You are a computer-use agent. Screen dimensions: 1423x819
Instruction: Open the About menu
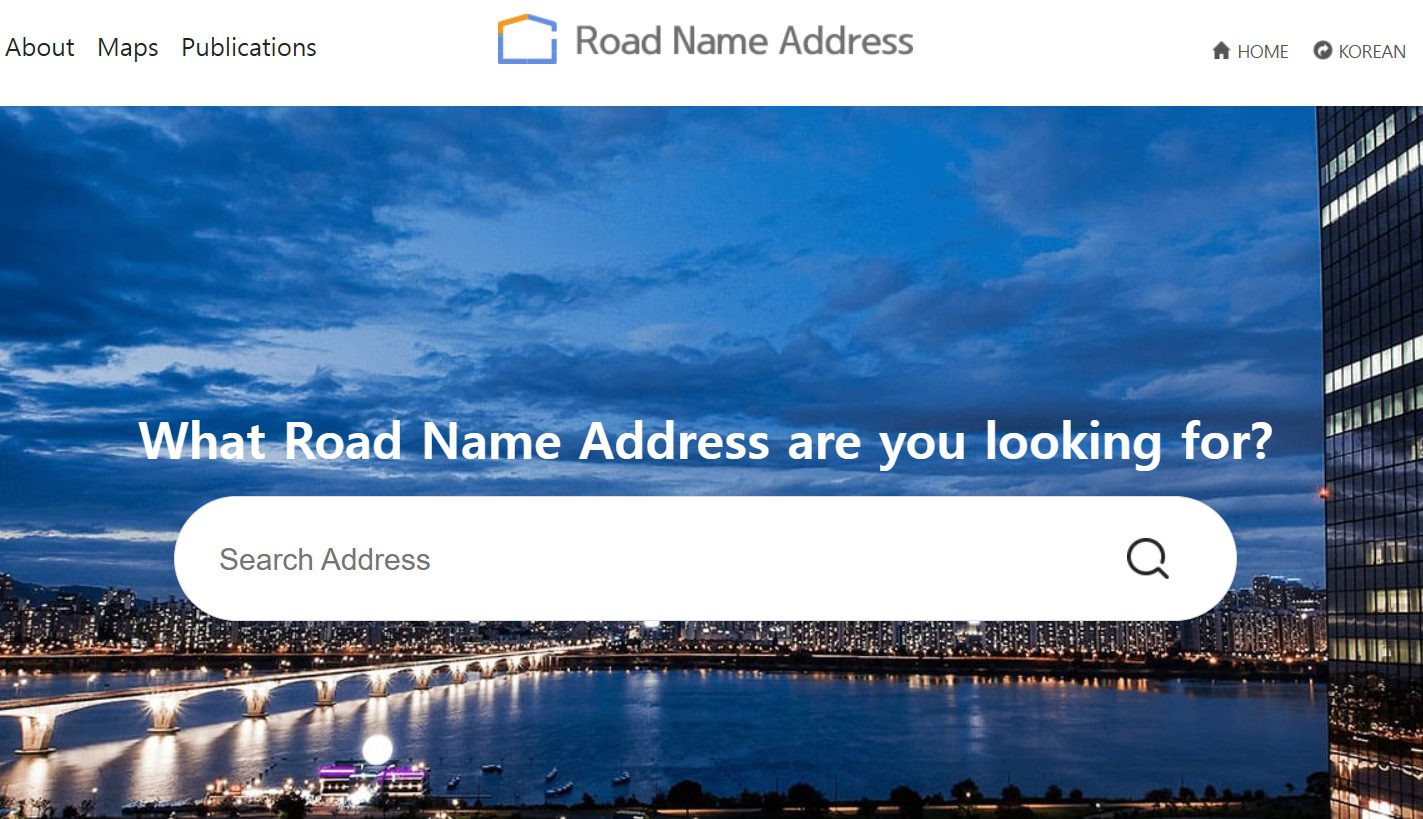pyautogui.click(x=40, y=47)
